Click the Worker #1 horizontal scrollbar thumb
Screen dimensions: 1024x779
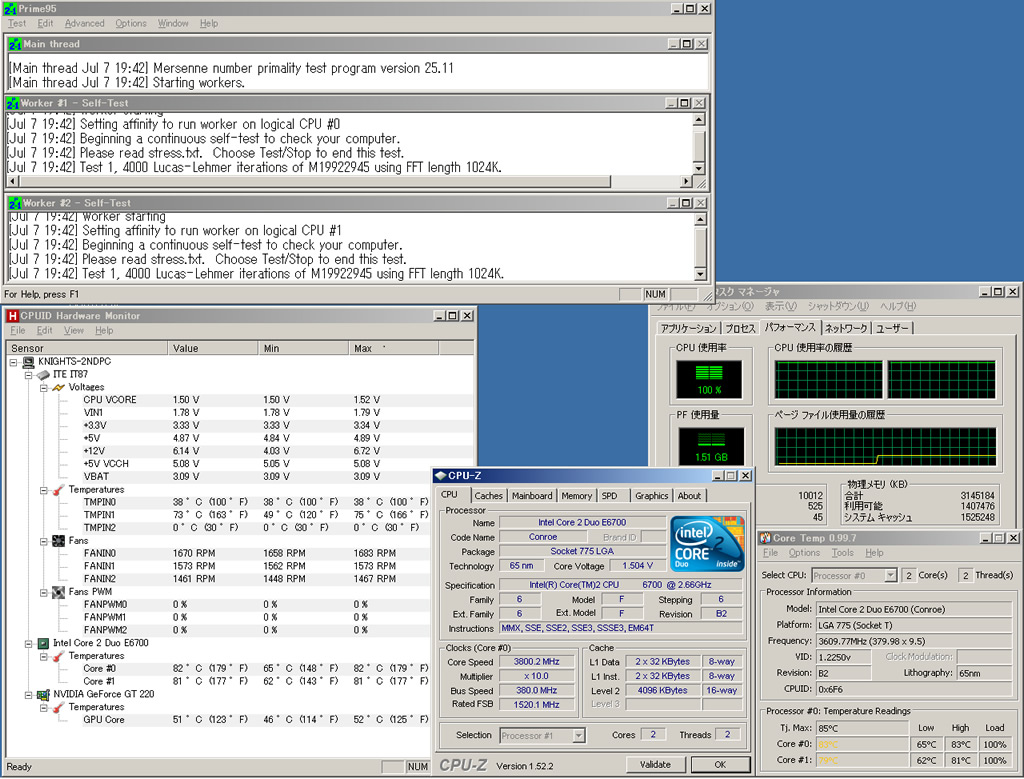314,182
